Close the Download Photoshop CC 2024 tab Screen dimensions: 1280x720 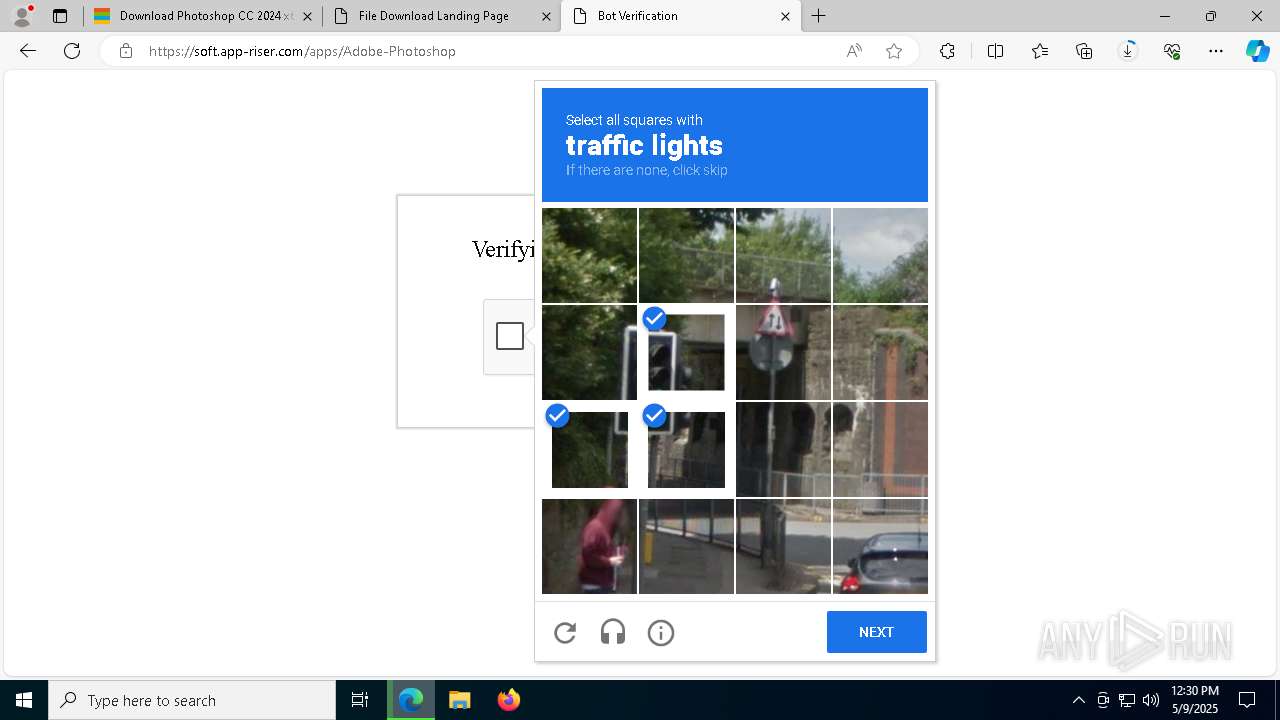[307, 16]
